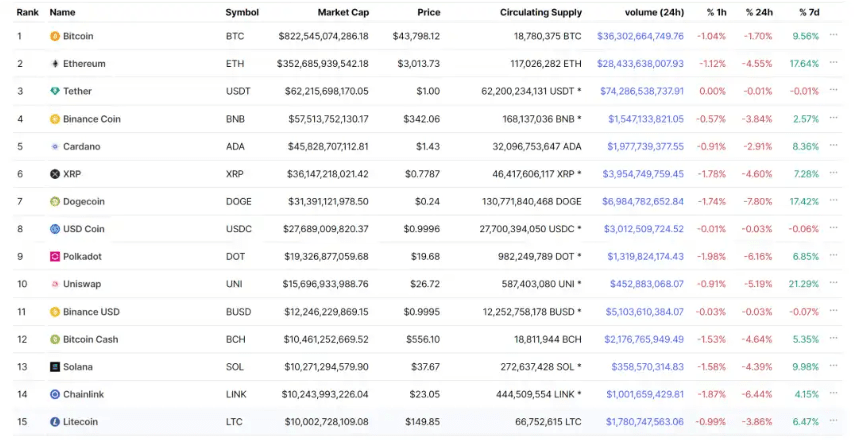
Task: Click the Rank column header
Action: (28, 13)
